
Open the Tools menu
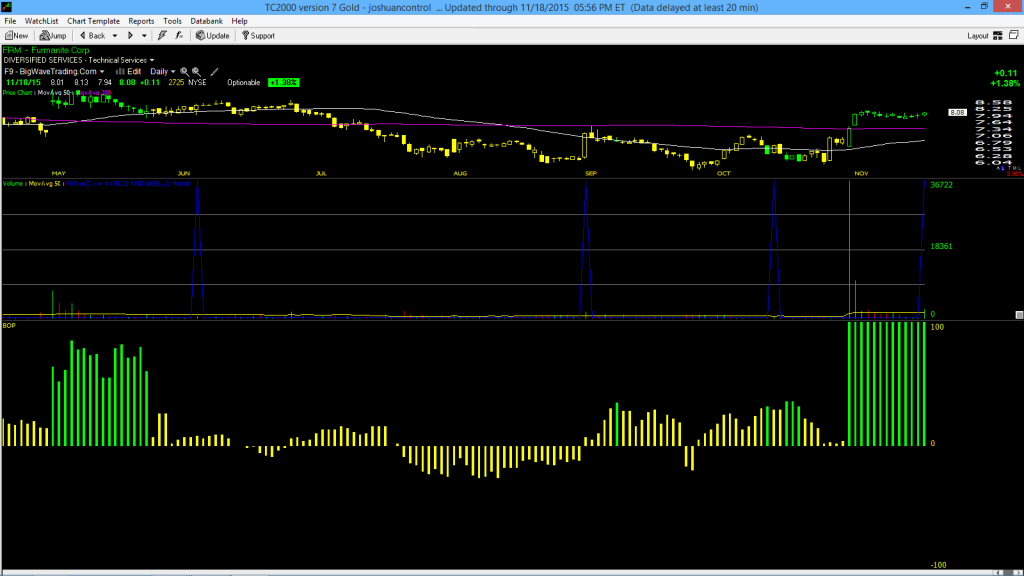coord(172,21)
